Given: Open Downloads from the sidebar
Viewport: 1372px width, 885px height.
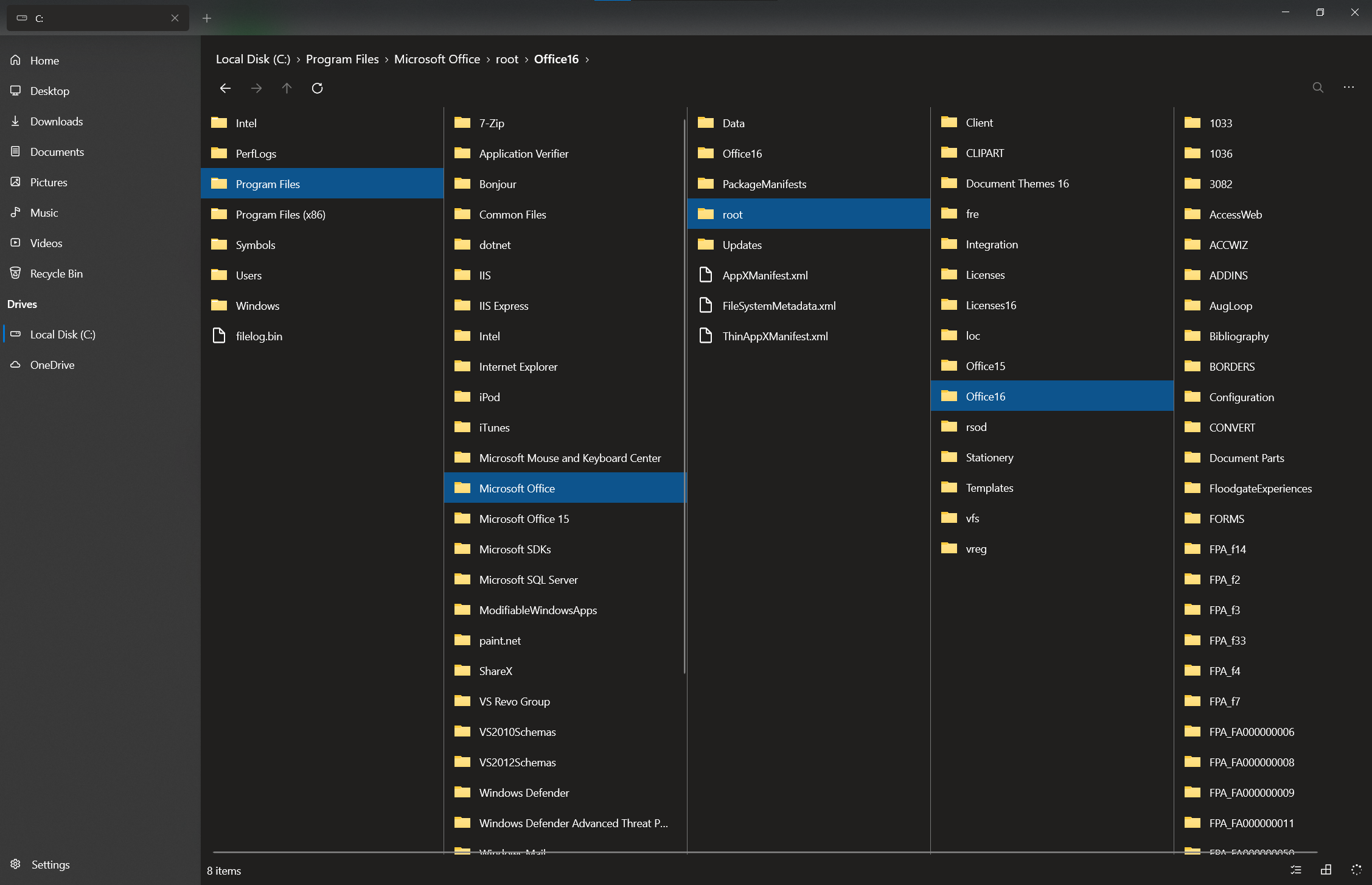Looking at the screenshot, I should pos(100,121).
